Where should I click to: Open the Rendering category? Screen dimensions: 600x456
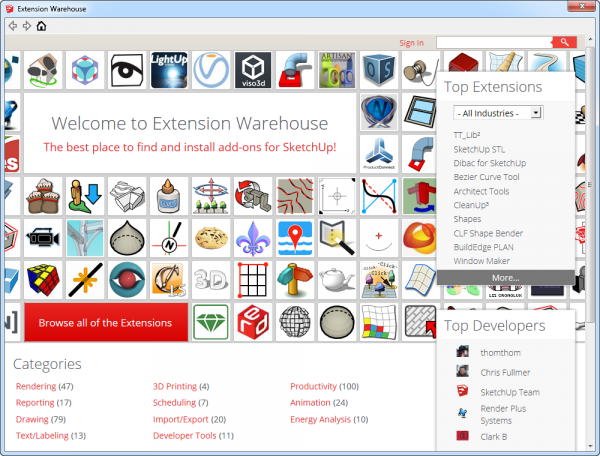(x=36, y=386)
